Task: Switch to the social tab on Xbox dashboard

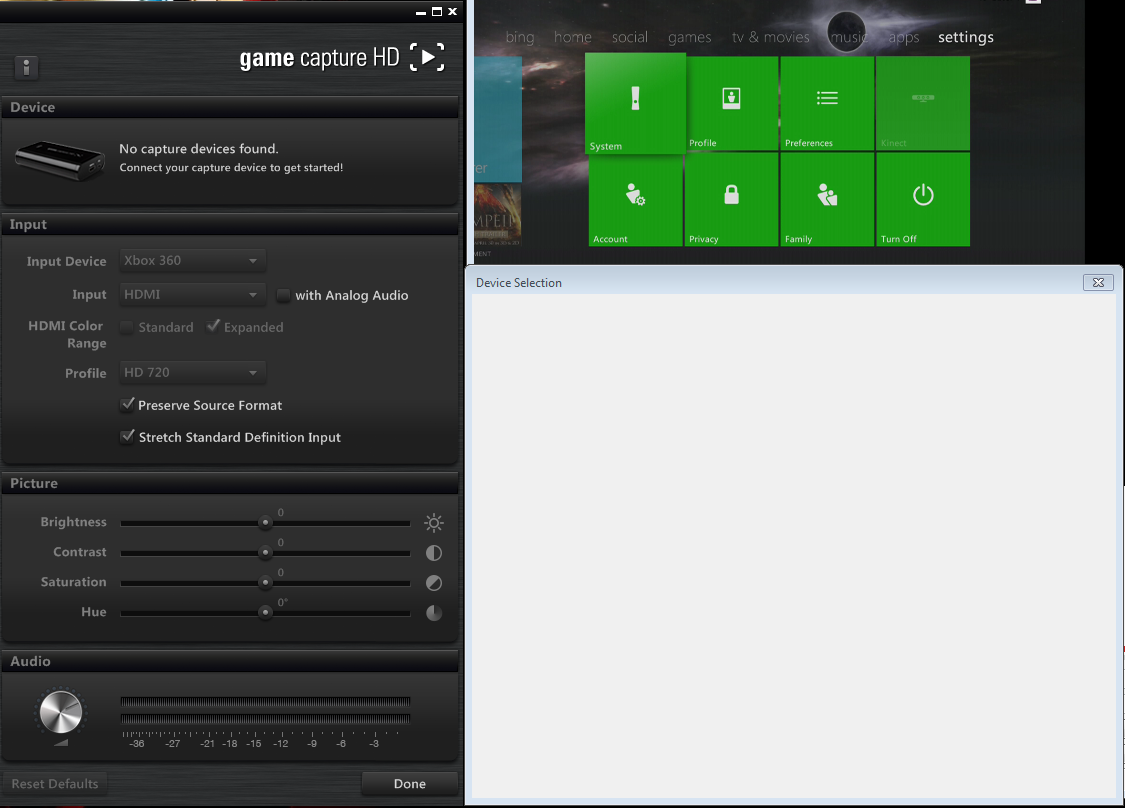Action: [629, 37]
